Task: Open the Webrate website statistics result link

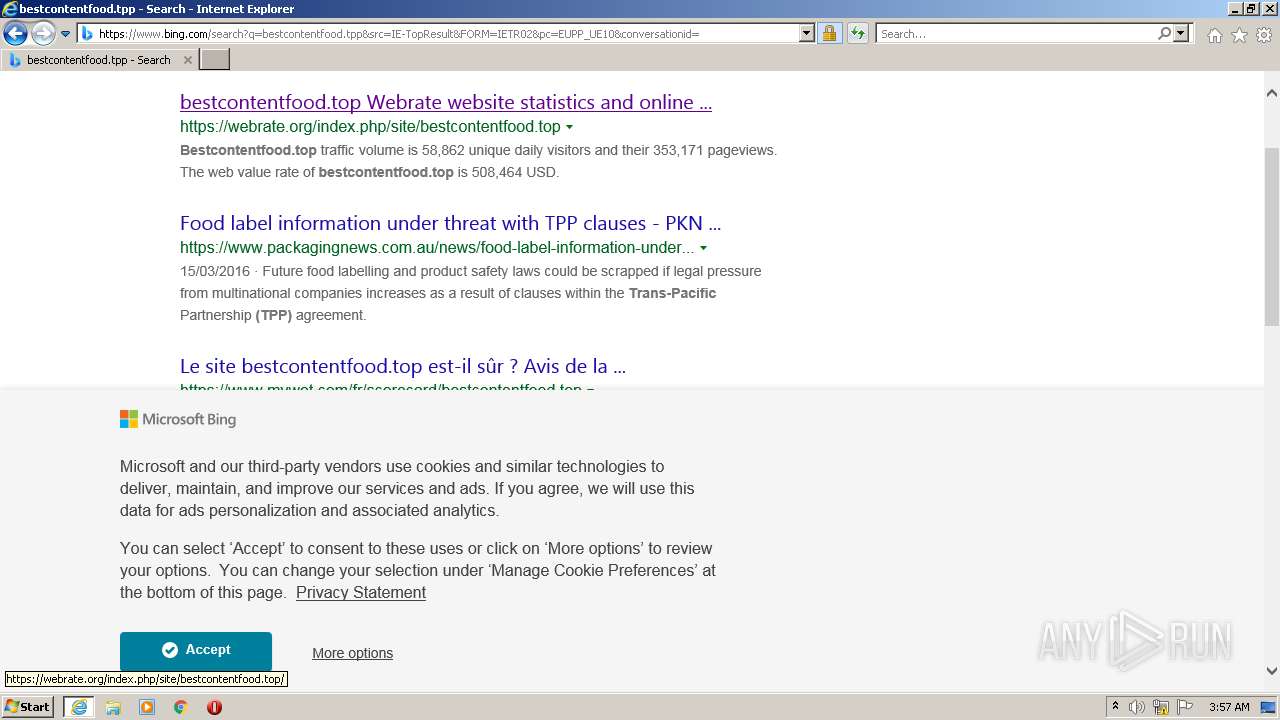Action: [x=446, y=102]
